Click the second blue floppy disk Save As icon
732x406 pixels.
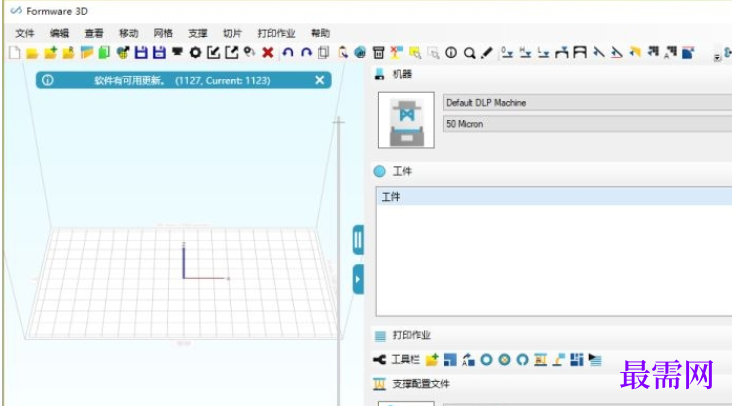click(x=159, y=53)
